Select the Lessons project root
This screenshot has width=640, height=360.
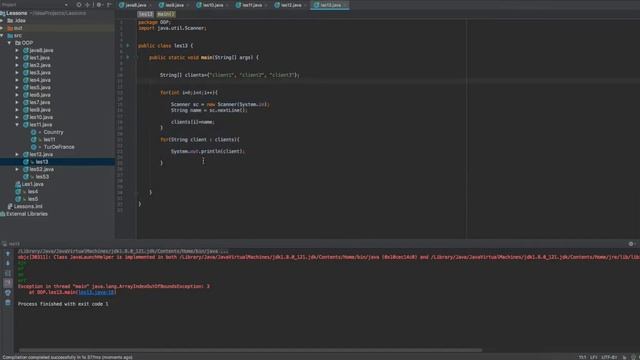[16, 13]
